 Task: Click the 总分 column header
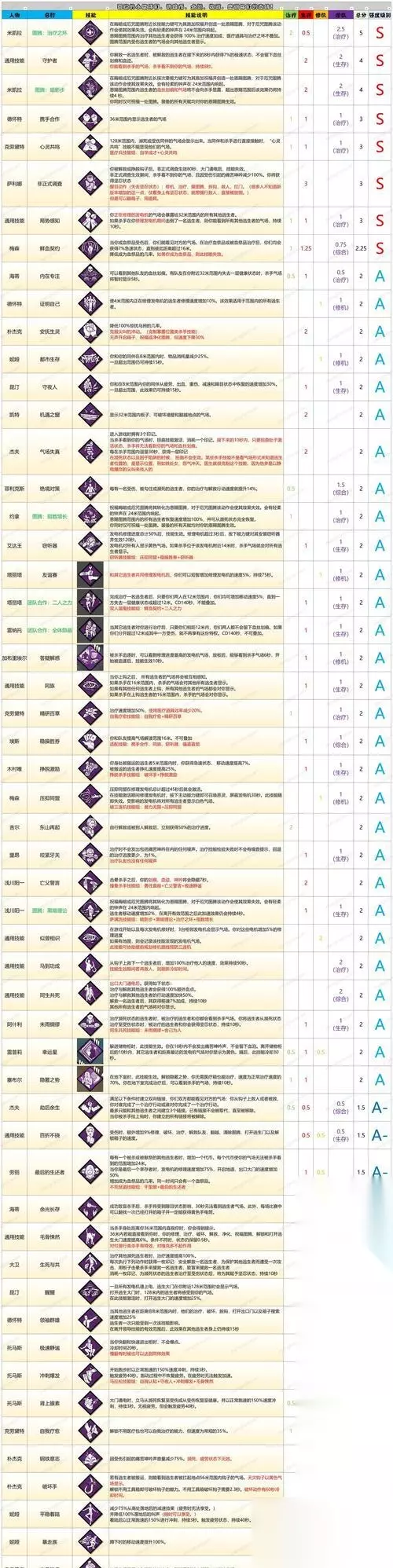[x=361, y=15]
